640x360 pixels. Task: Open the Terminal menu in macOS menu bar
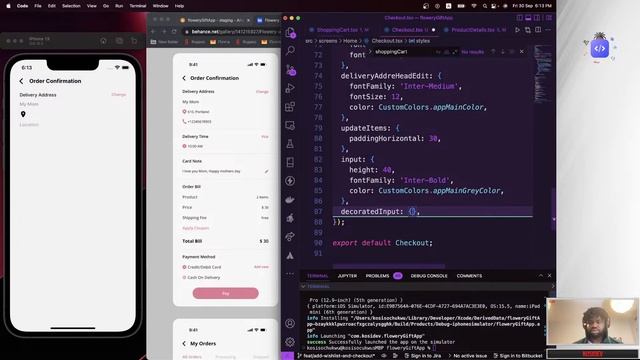click(x=138, y=6)
